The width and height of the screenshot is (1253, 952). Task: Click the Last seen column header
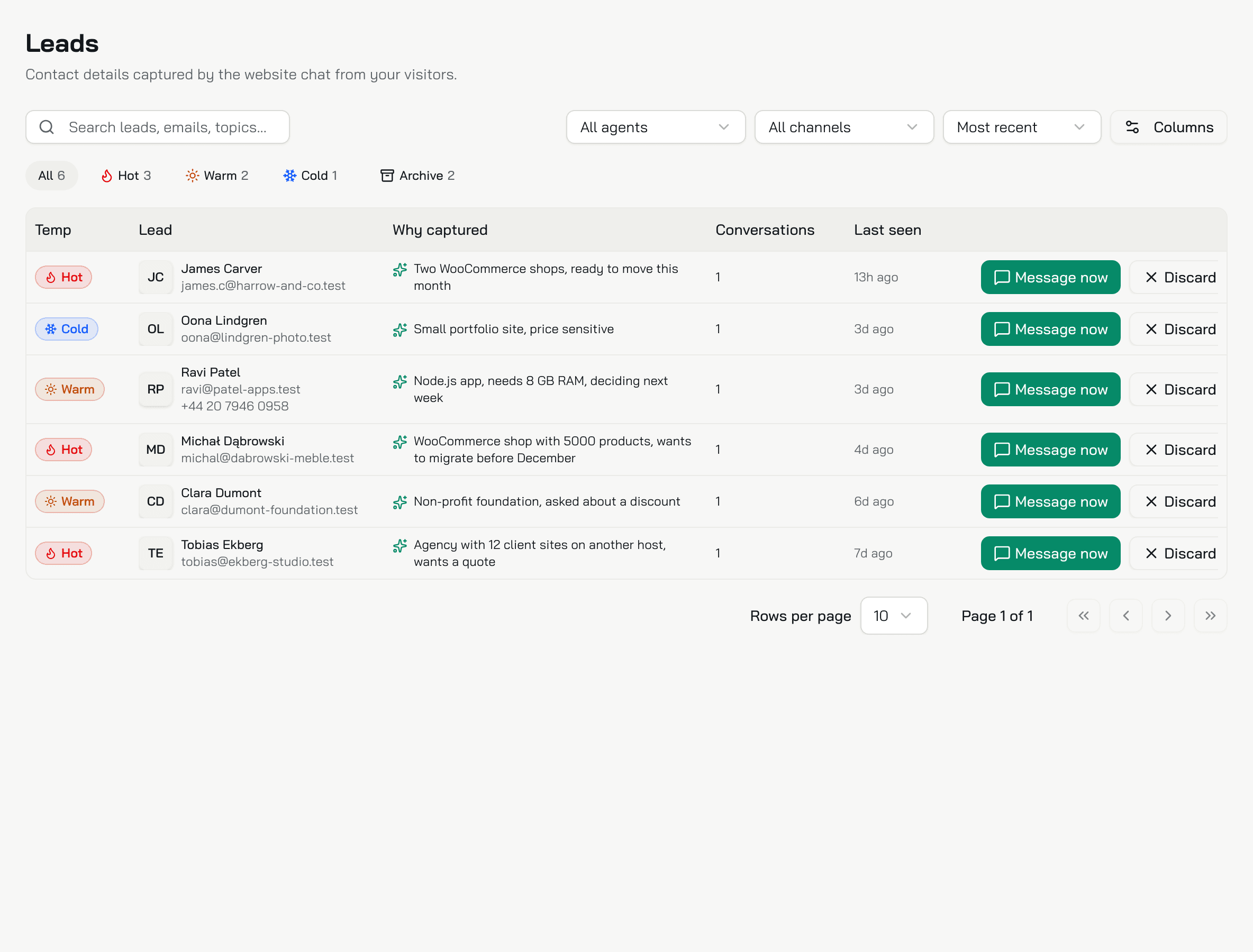tap(887, 230)
